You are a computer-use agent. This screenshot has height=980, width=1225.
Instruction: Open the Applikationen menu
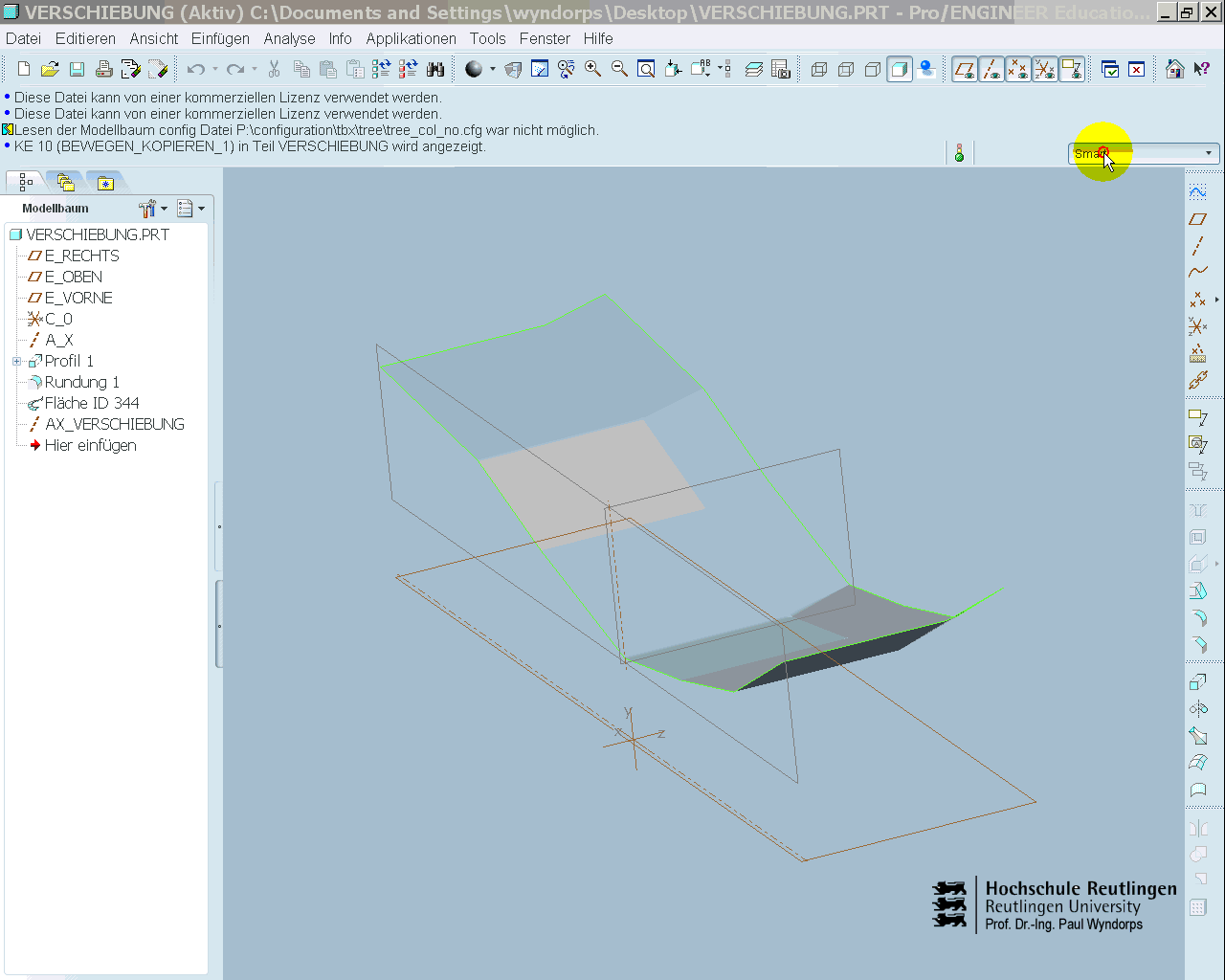pyautogui.click(x=411, y=38)
